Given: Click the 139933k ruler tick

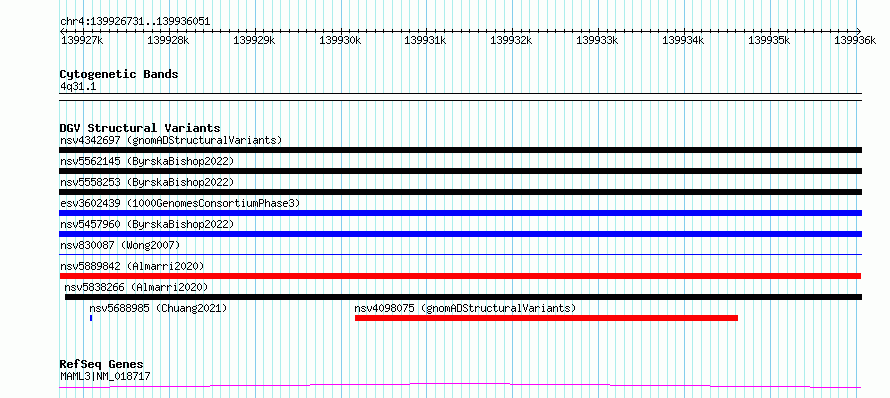Looking at the screenshot, I should [x=598, y=40].
